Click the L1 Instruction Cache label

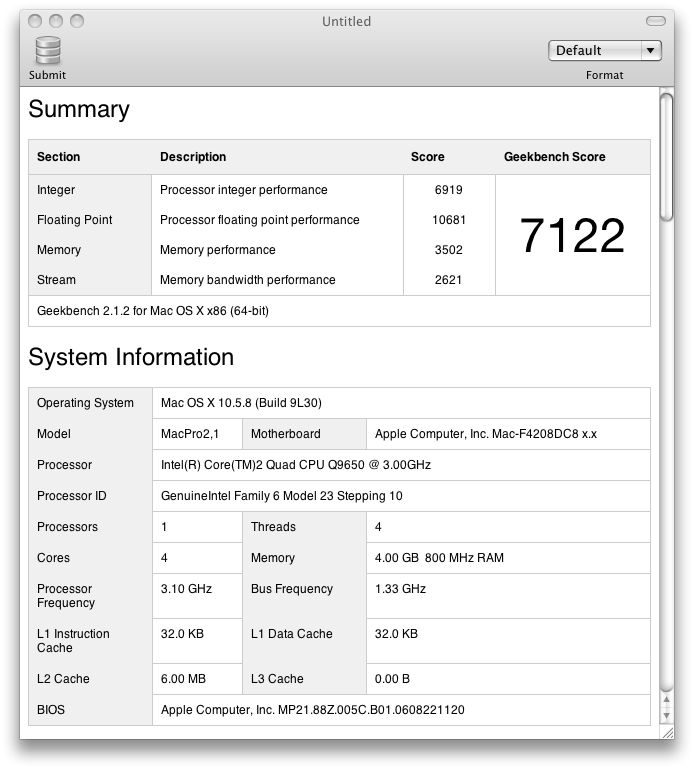[x=73, y=641]
